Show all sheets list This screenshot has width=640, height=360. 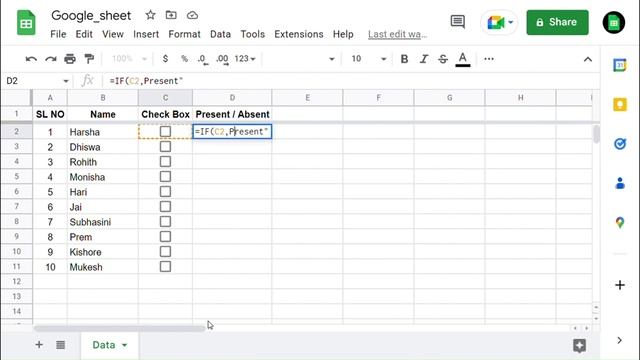[x=60, y=345]
